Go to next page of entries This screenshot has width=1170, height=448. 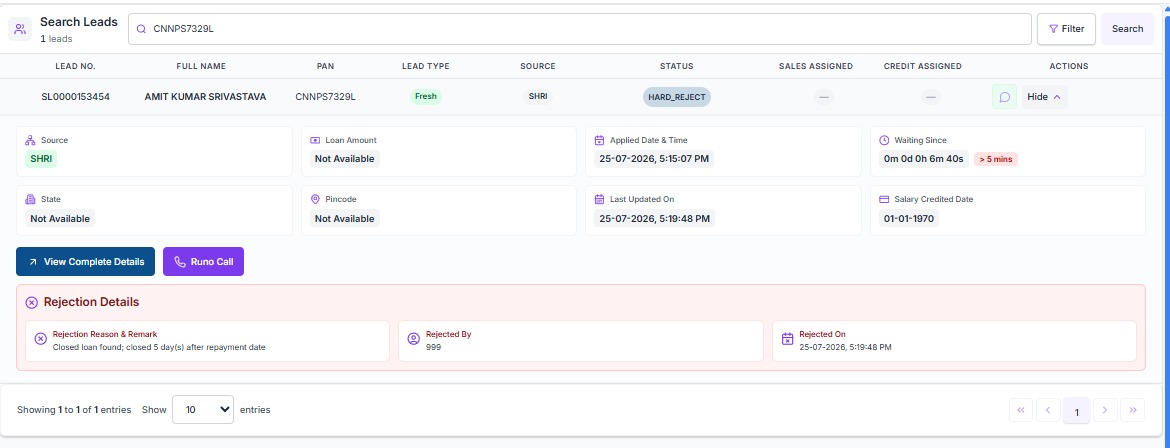click(x=1105, y=409)
